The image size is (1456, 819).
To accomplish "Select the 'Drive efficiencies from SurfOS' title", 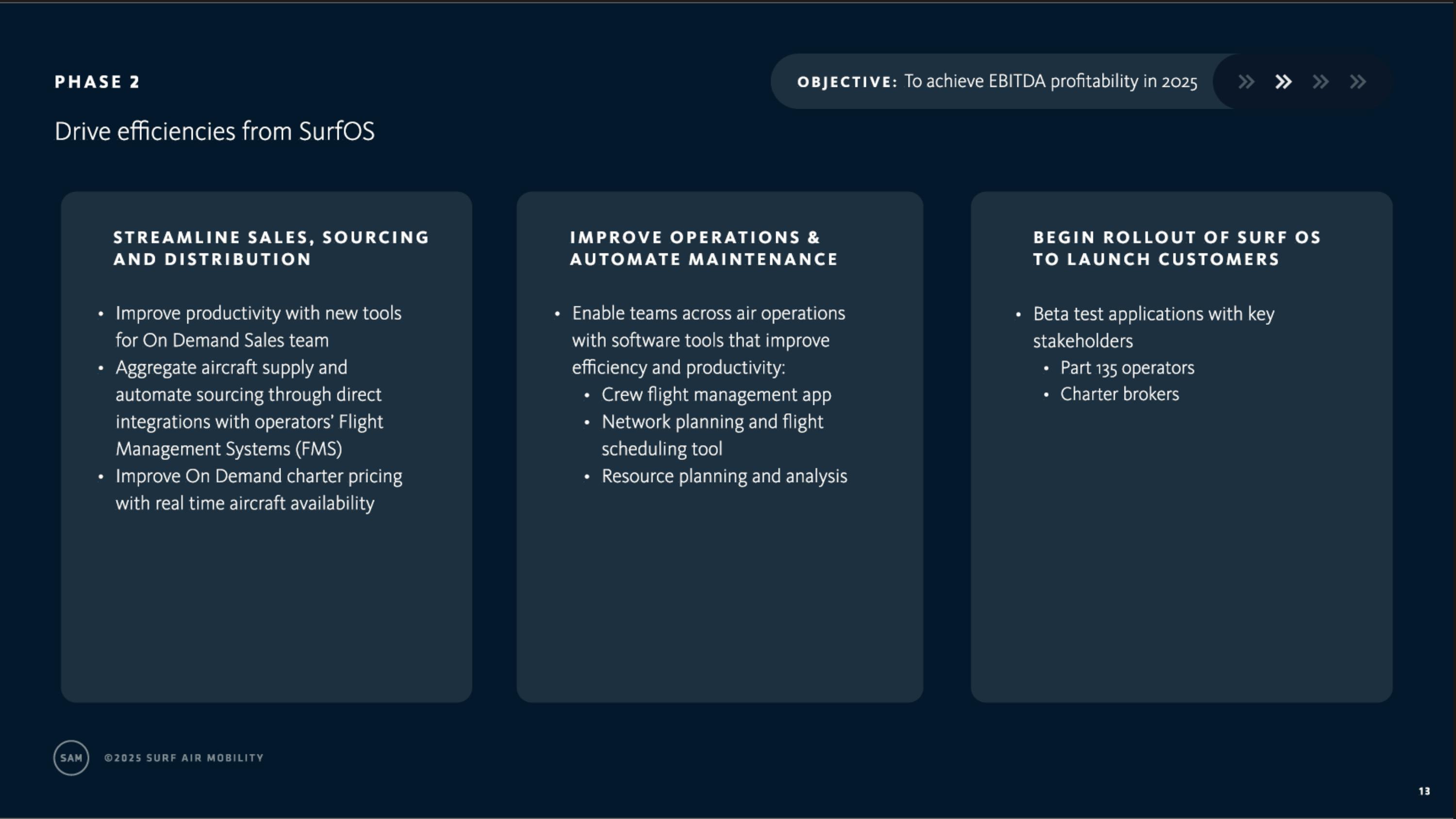I will [x=214, y=131].
